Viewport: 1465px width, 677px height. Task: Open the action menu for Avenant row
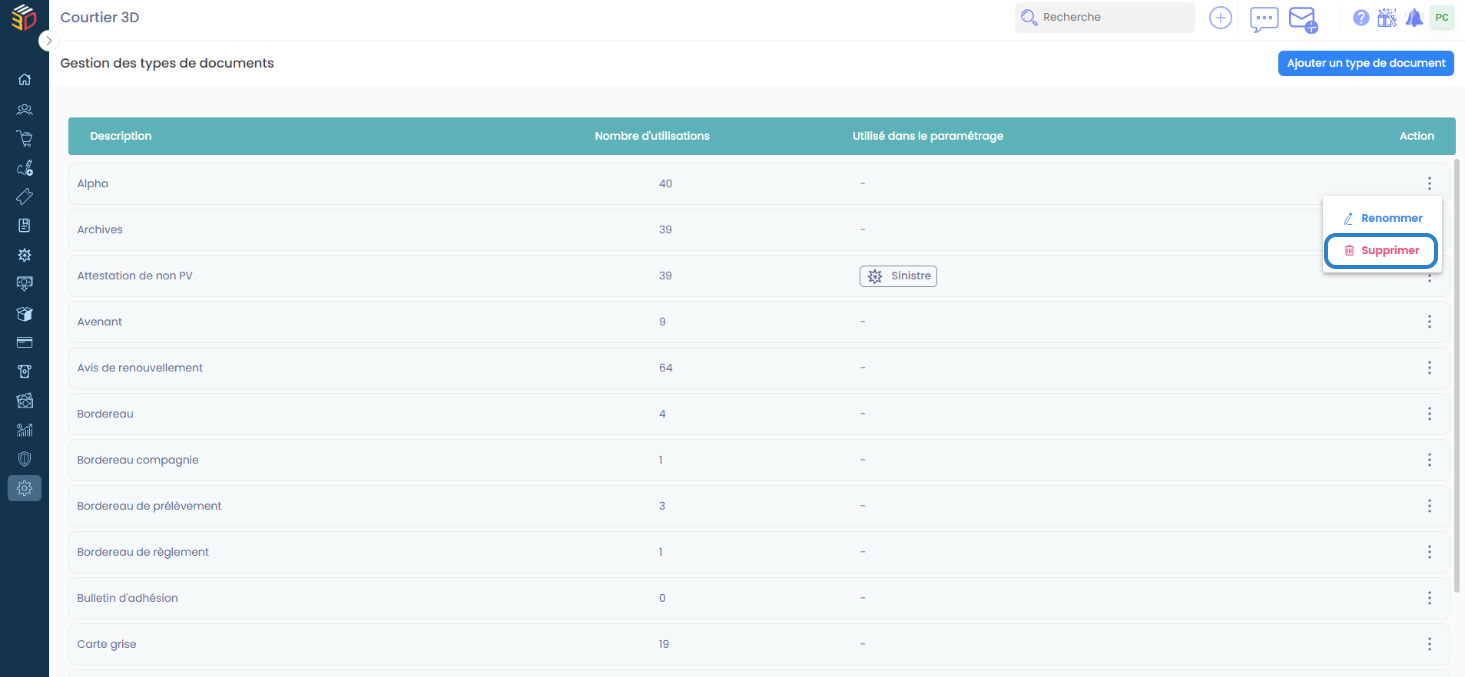[x=1429, y=321]
